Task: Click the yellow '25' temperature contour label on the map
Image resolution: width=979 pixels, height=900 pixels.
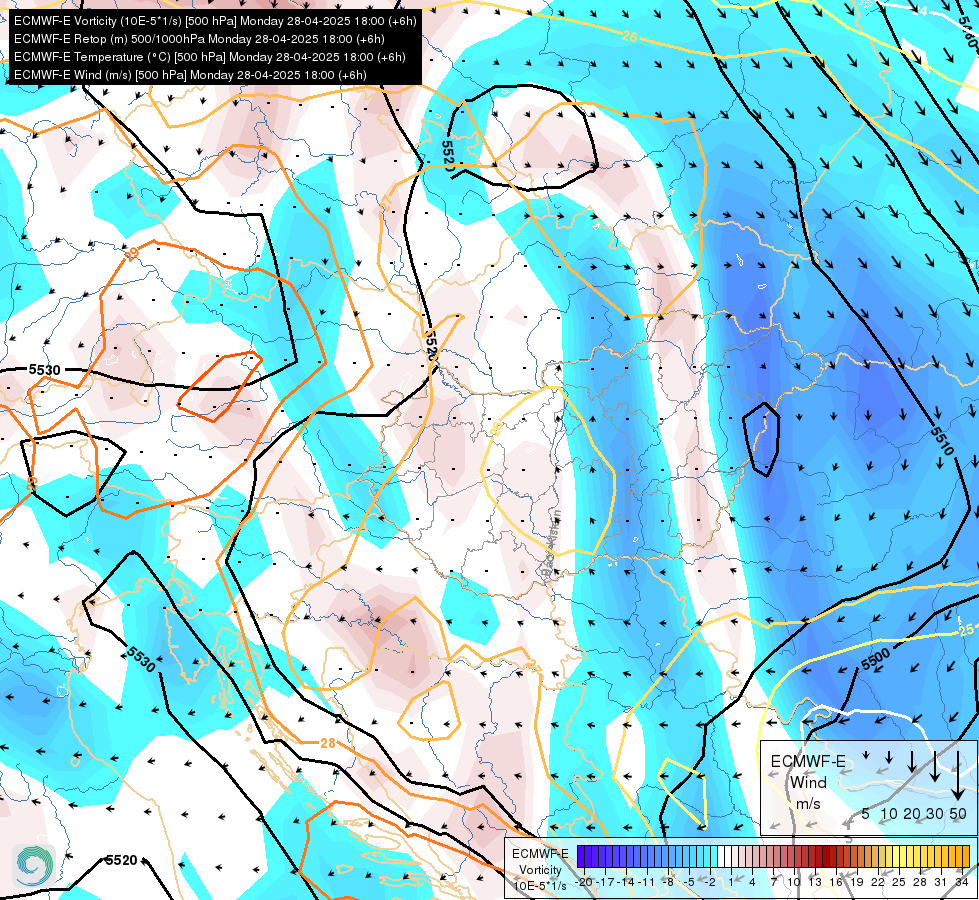Action: [x=965, y=630]
